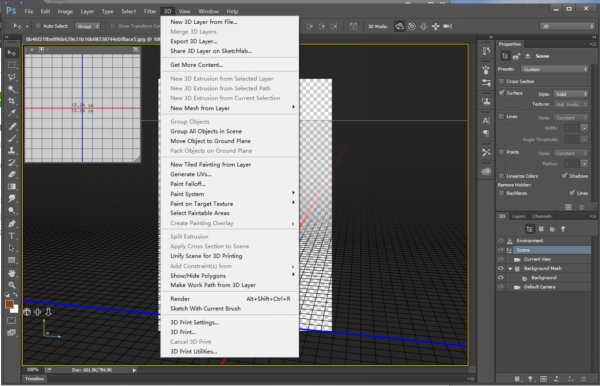600x386 pixels.
Task: Hide the Background Mesh eye icon
Action: pyautogui.click(x=501, y=269)
